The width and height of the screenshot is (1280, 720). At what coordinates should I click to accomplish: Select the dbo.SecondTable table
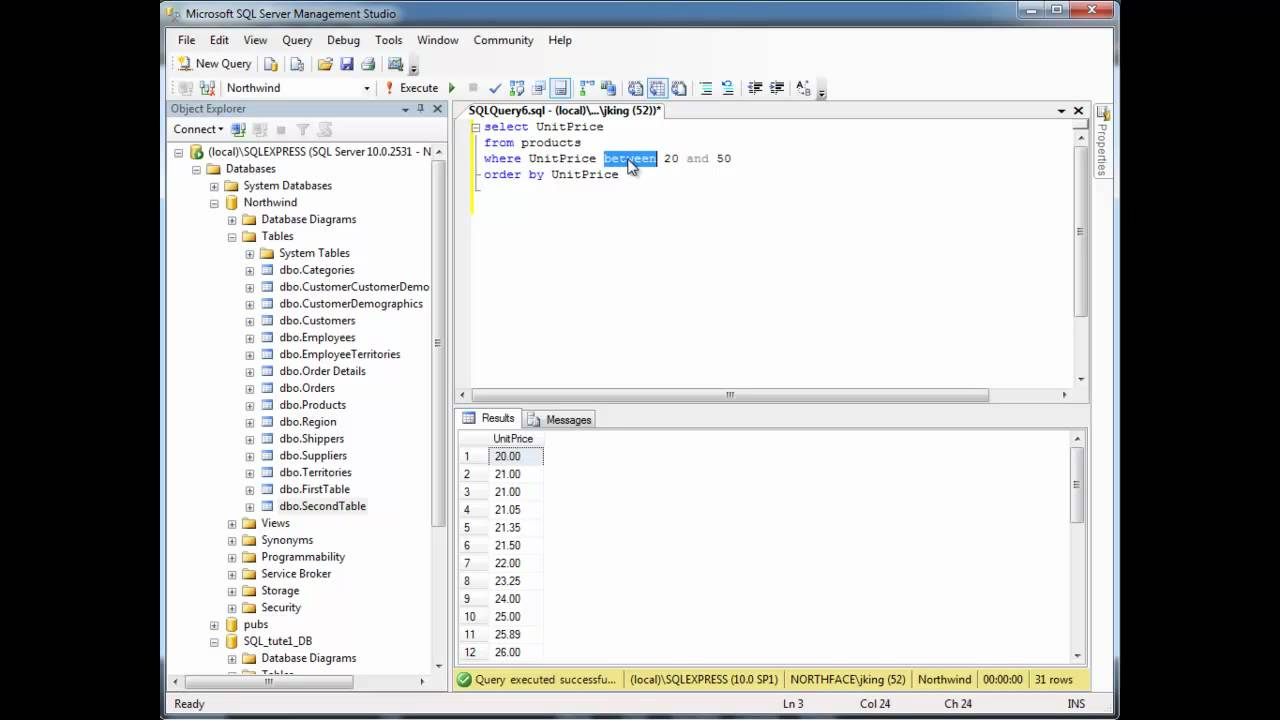(x=322, y=506)
